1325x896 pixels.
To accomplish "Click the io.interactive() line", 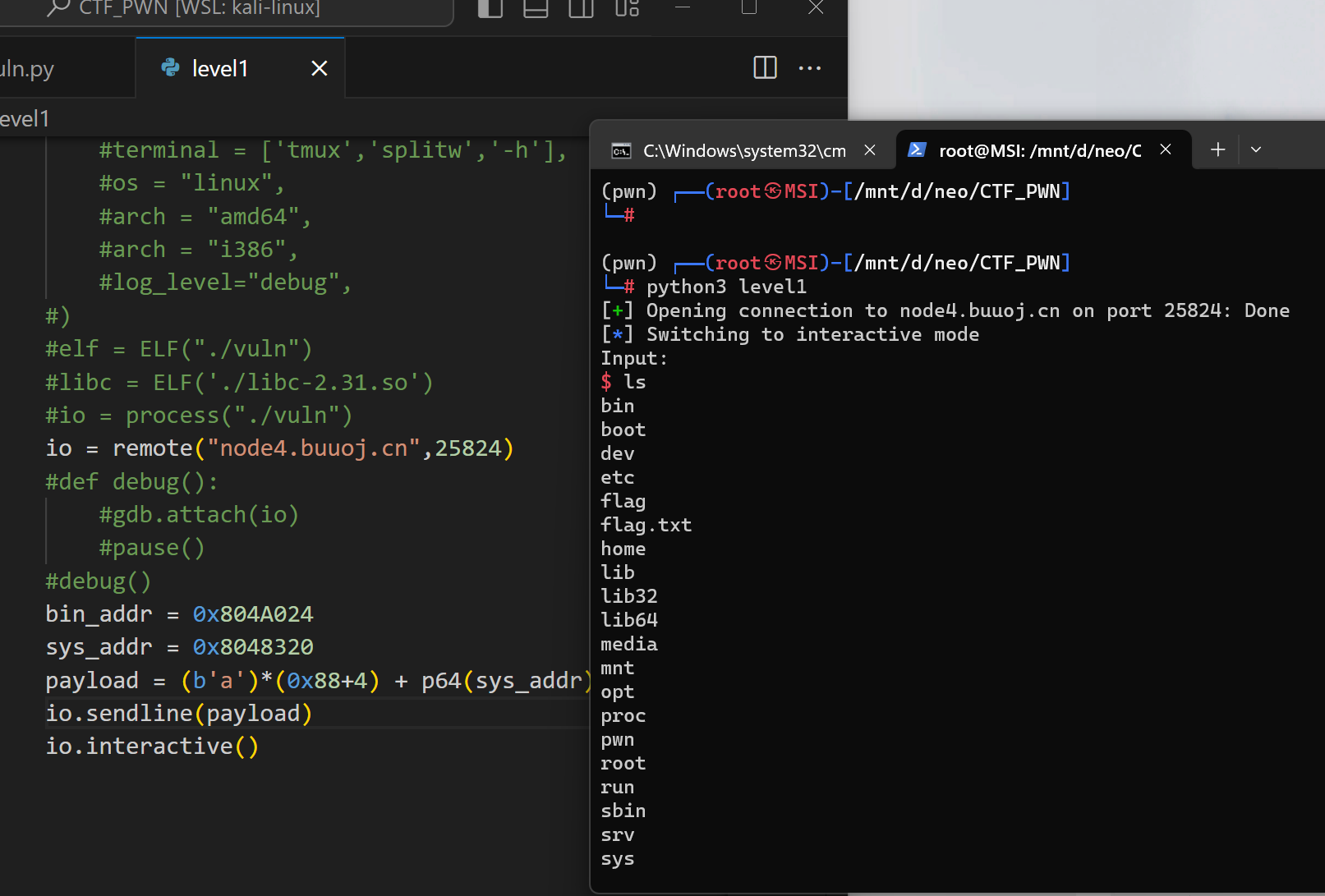I will (153, 747).
